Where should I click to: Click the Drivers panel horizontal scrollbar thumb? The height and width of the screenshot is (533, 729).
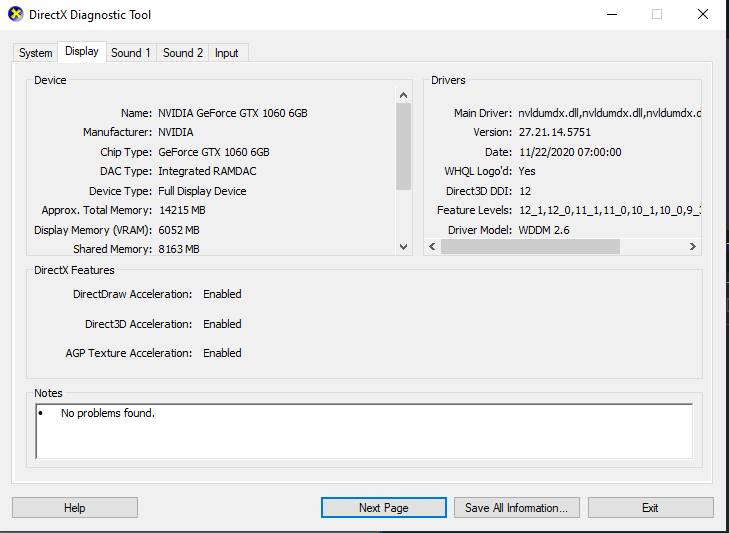[530, 247]
